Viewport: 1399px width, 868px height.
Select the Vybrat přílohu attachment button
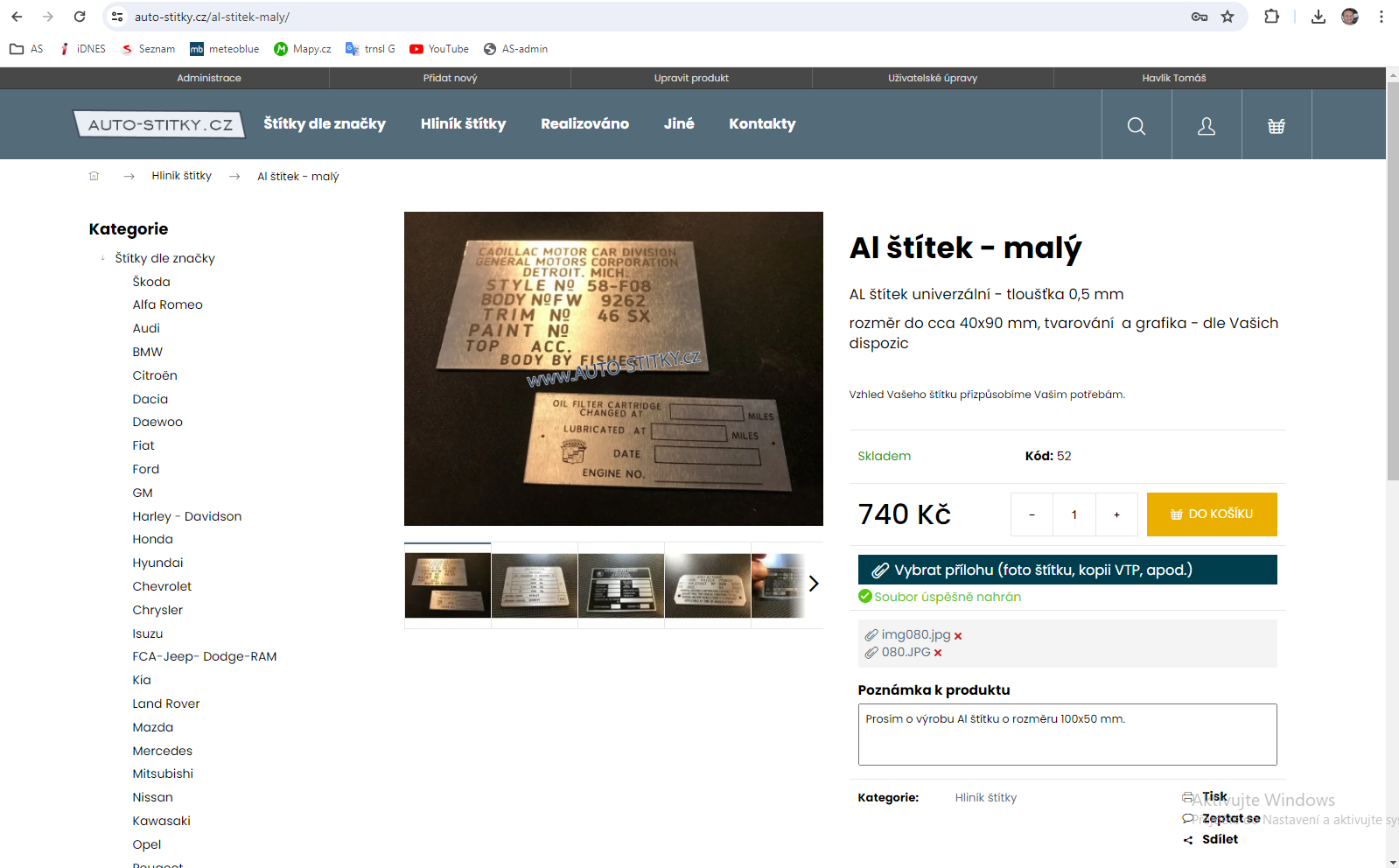pos(1067,570)
